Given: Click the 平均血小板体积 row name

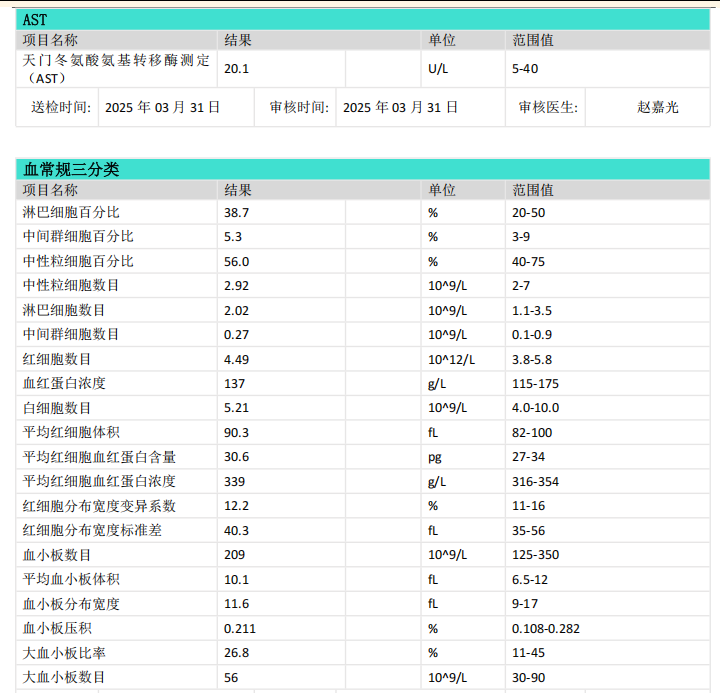Looking at the screenshot, I should [71, 579].
